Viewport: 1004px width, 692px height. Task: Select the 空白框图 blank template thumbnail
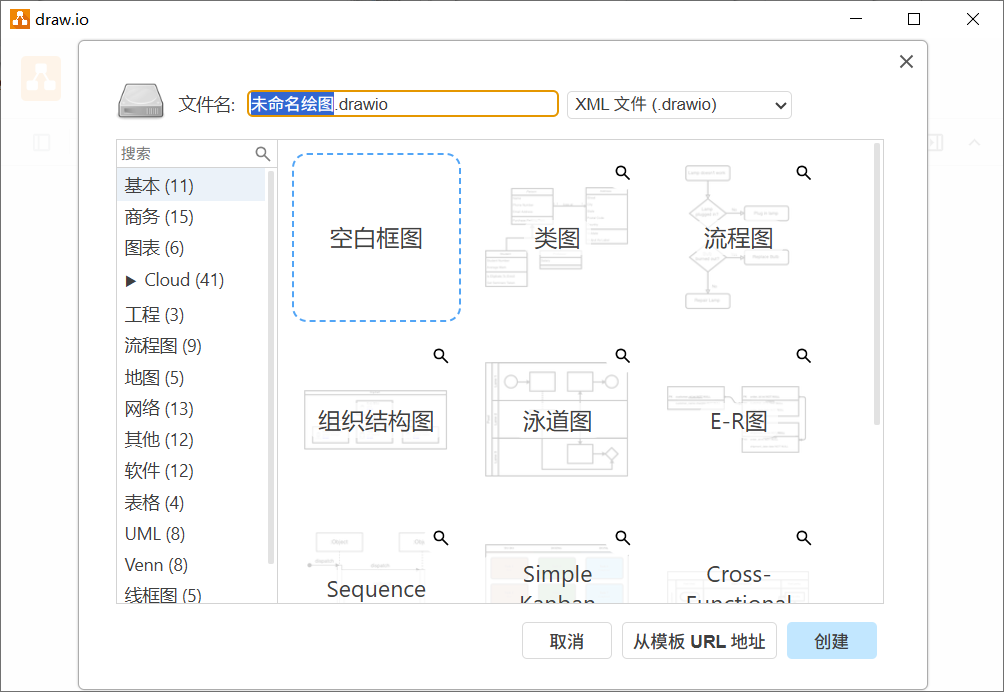coord(376,238)
